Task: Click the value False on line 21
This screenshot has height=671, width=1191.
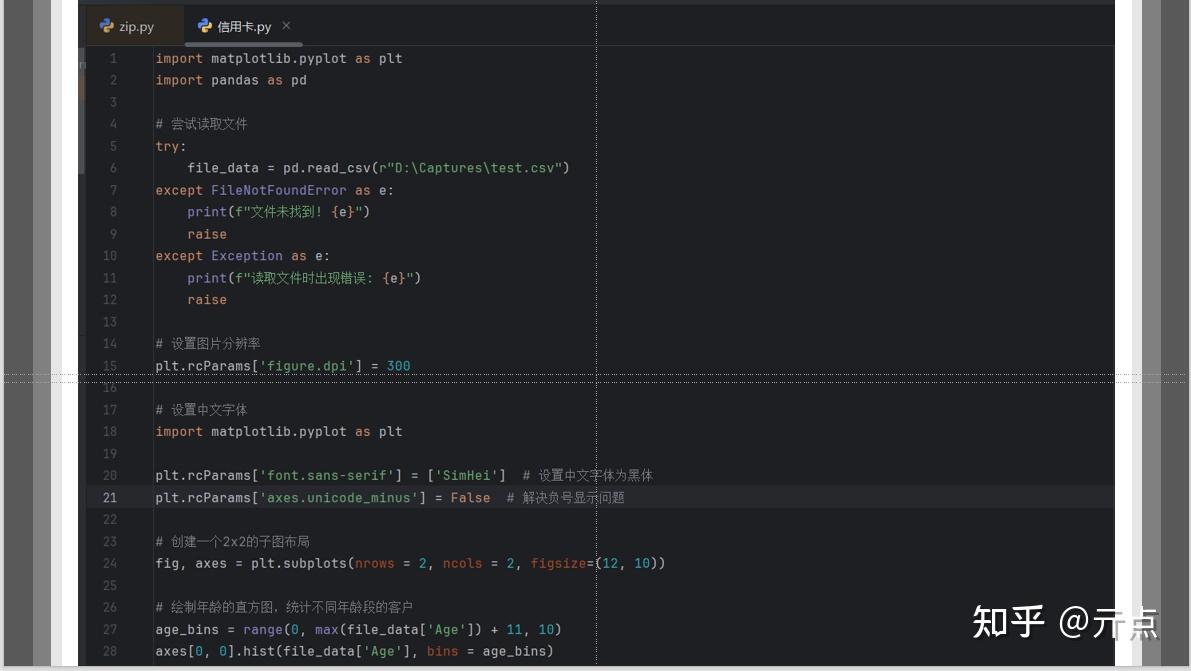Action: click(470, 497)
